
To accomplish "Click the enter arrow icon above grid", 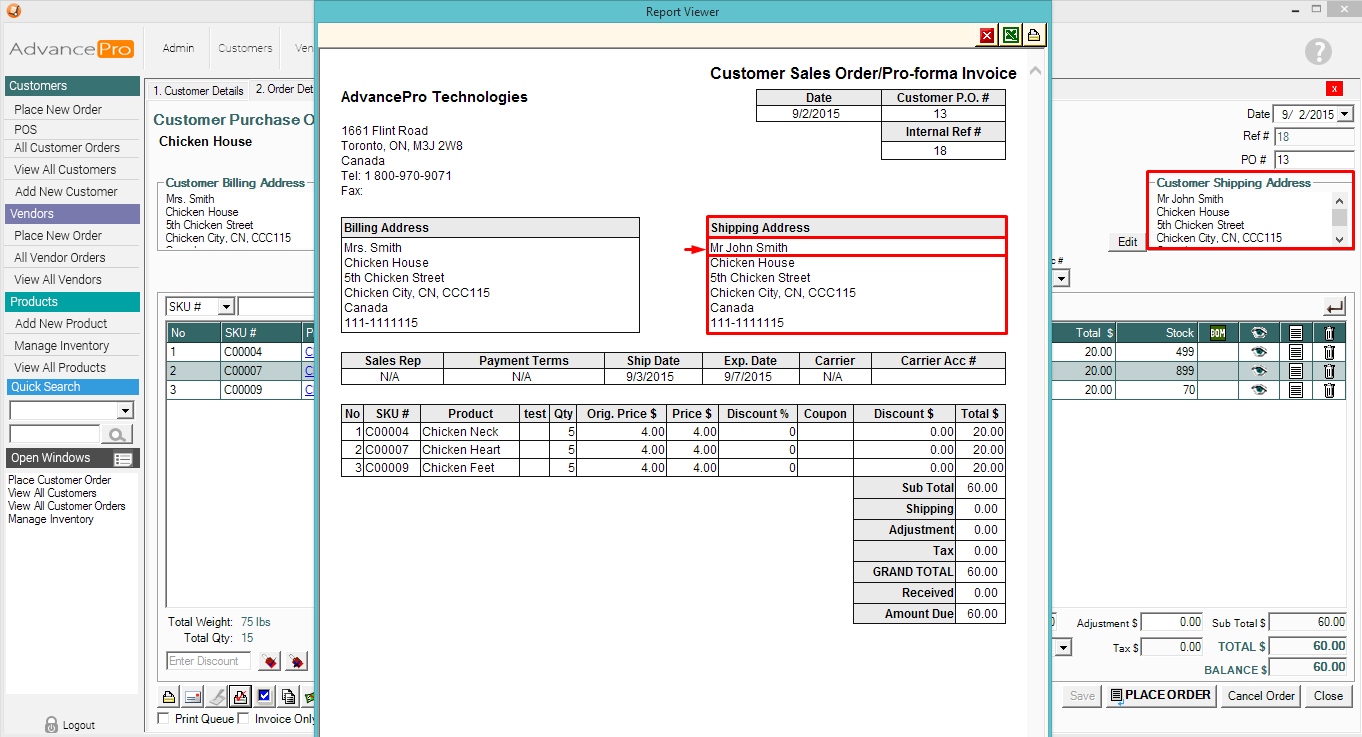I will [x=1334, y=307].
